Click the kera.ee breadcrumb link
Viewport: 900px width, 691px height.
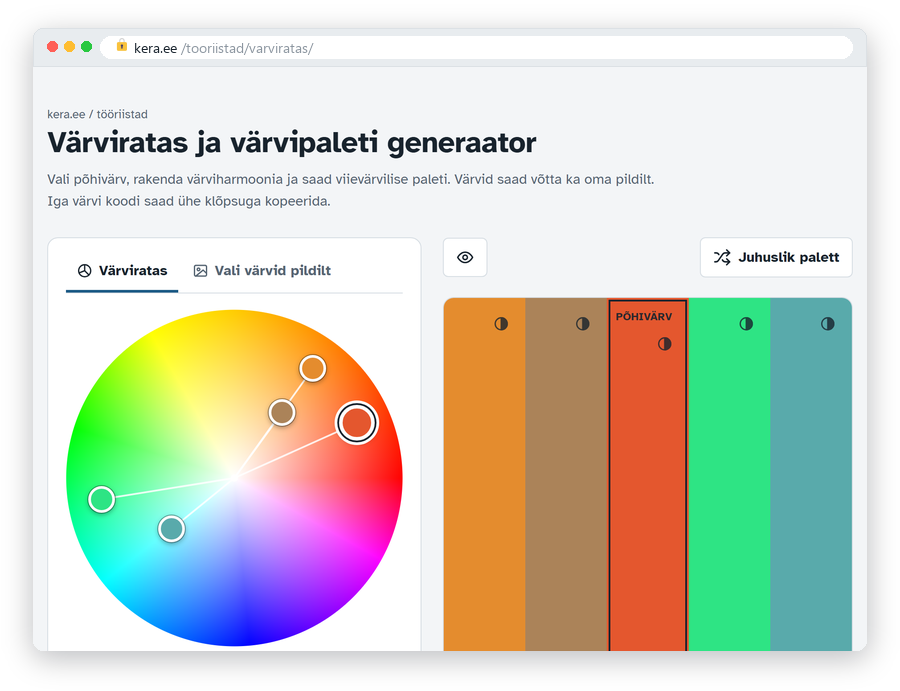tap(66, 114)
